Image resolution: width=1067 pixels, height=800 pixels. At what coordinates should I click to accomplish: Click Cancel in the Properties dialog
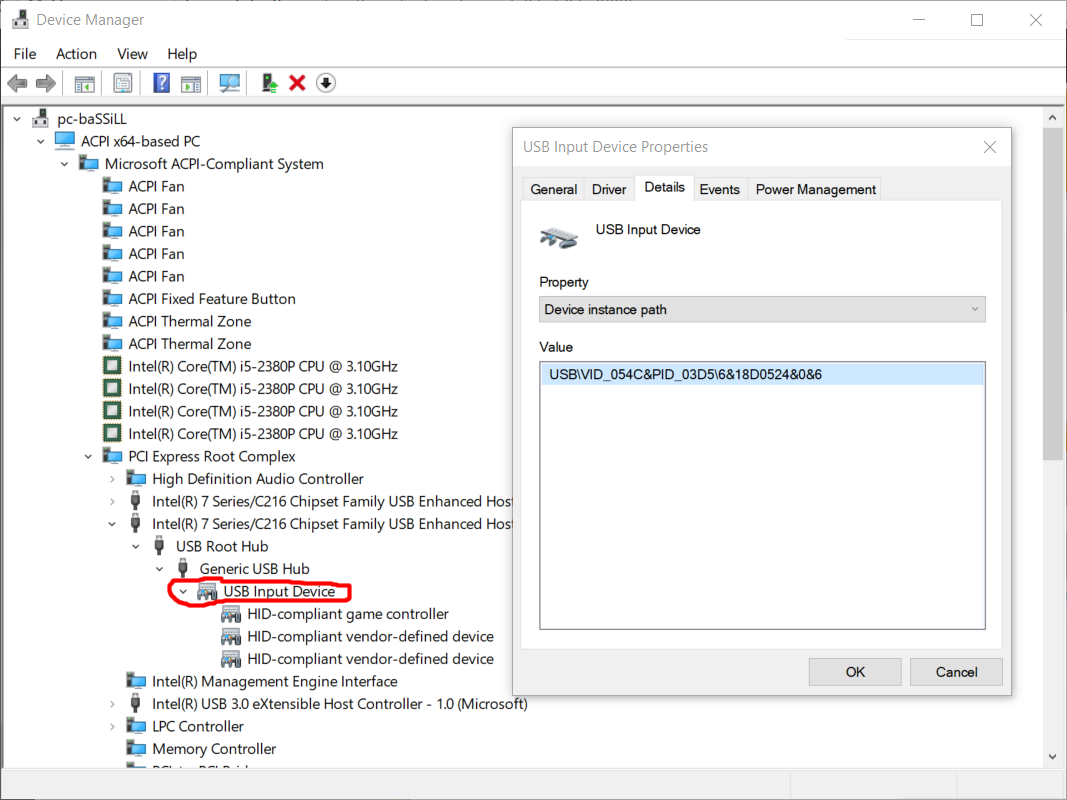coord(955,671)
